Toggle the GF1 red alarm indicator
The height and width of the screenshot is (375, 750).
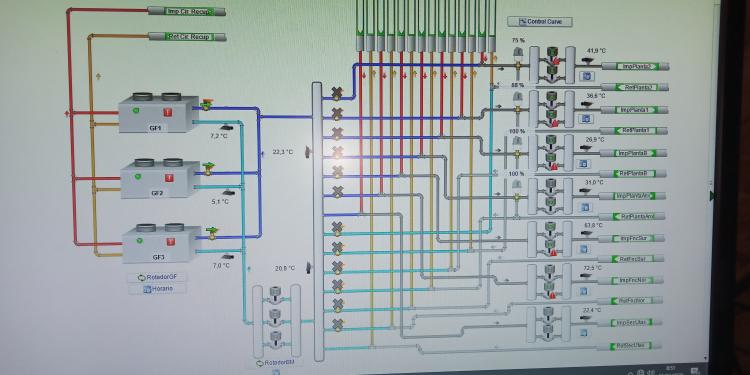167,112
